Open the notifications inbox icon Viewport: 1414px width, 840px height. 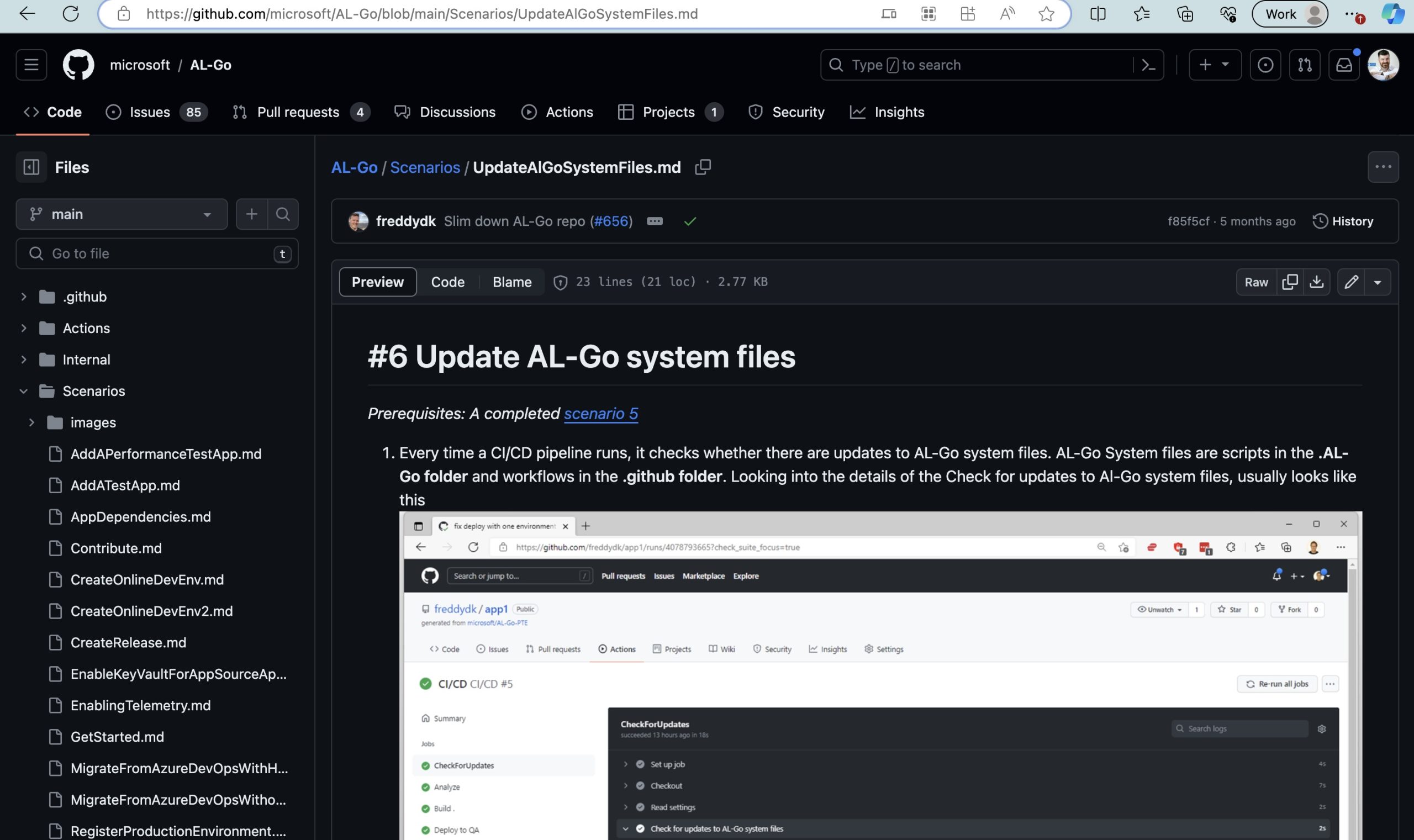[1344, 65]
